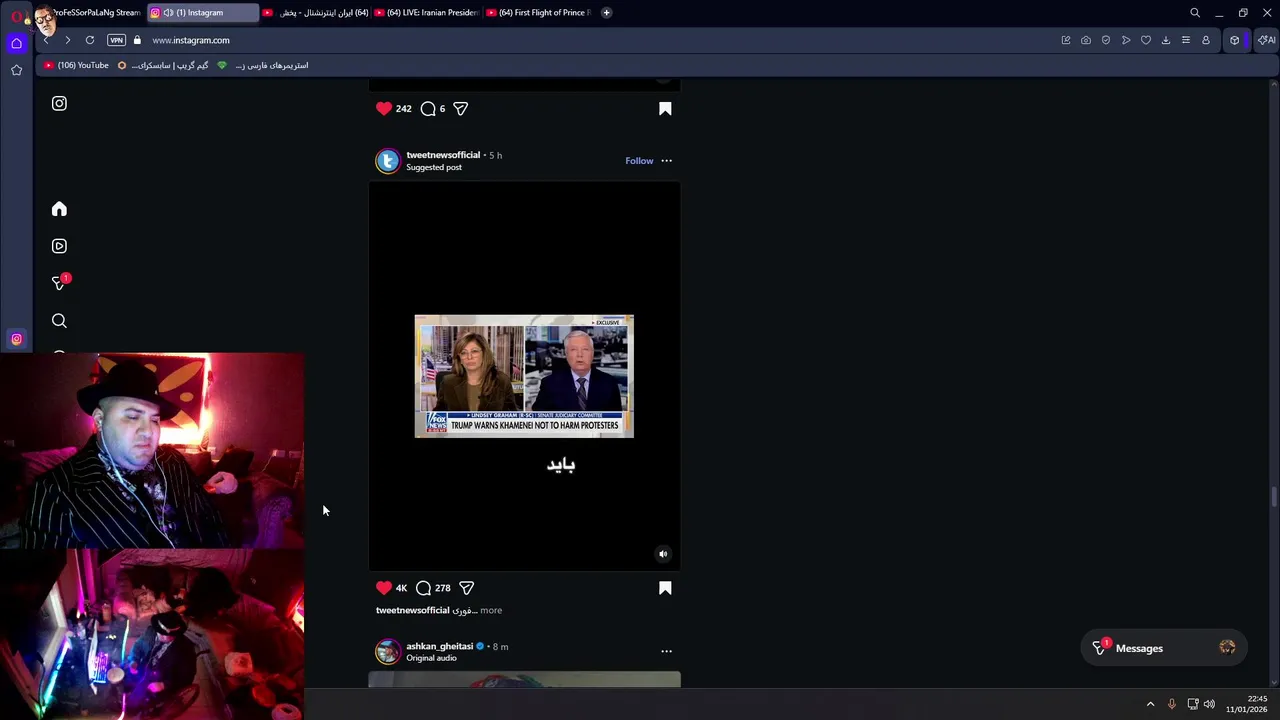1280x720 pixels.
Task: Open the گیم گریپ bookmark
Action: 163,65
